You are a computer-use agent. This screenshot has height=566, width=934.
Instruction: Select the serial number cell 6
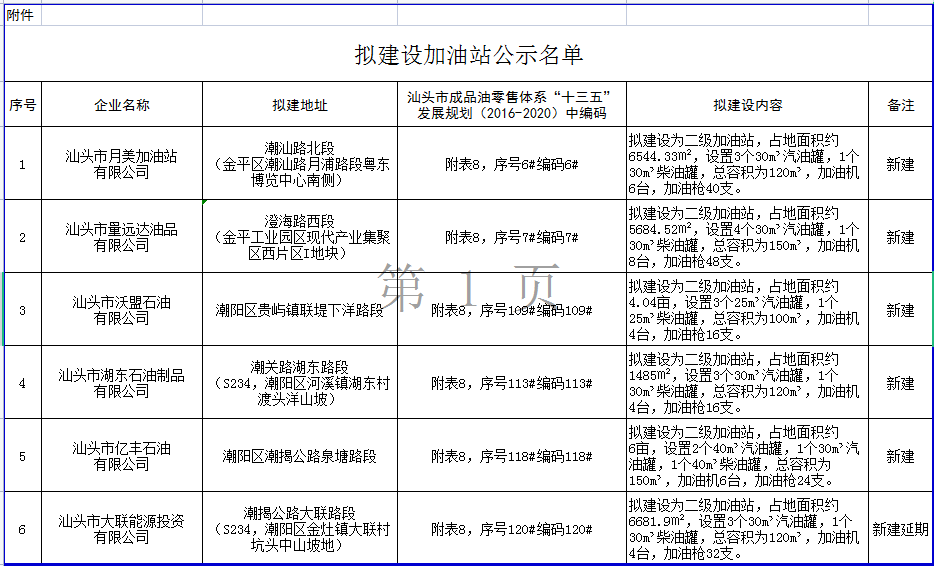[x=23, y=528]
